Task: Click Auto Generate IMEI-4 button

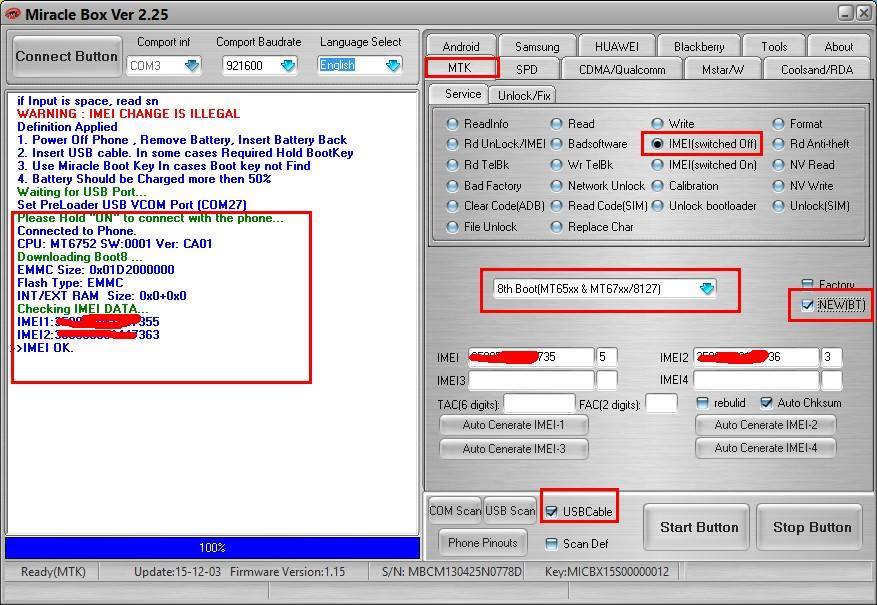Action: pyautogui.click(x=766, y=448)
